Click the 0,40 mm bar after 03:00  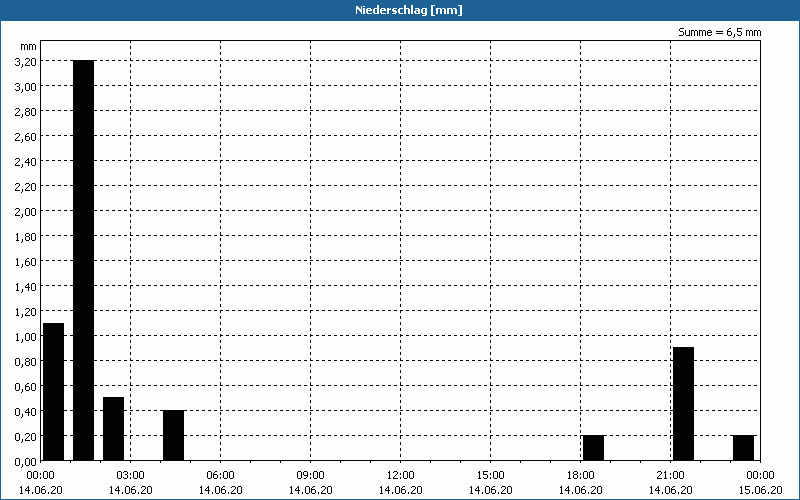click(173, 435)
